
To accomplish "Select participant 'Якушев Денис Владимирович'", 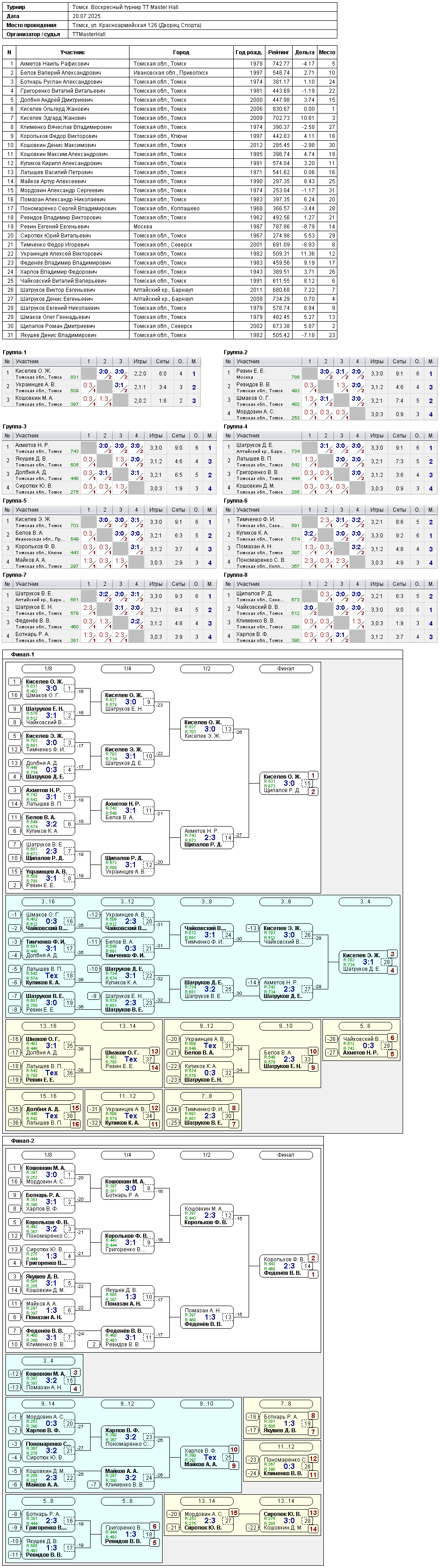I will [x=58, y=335].
